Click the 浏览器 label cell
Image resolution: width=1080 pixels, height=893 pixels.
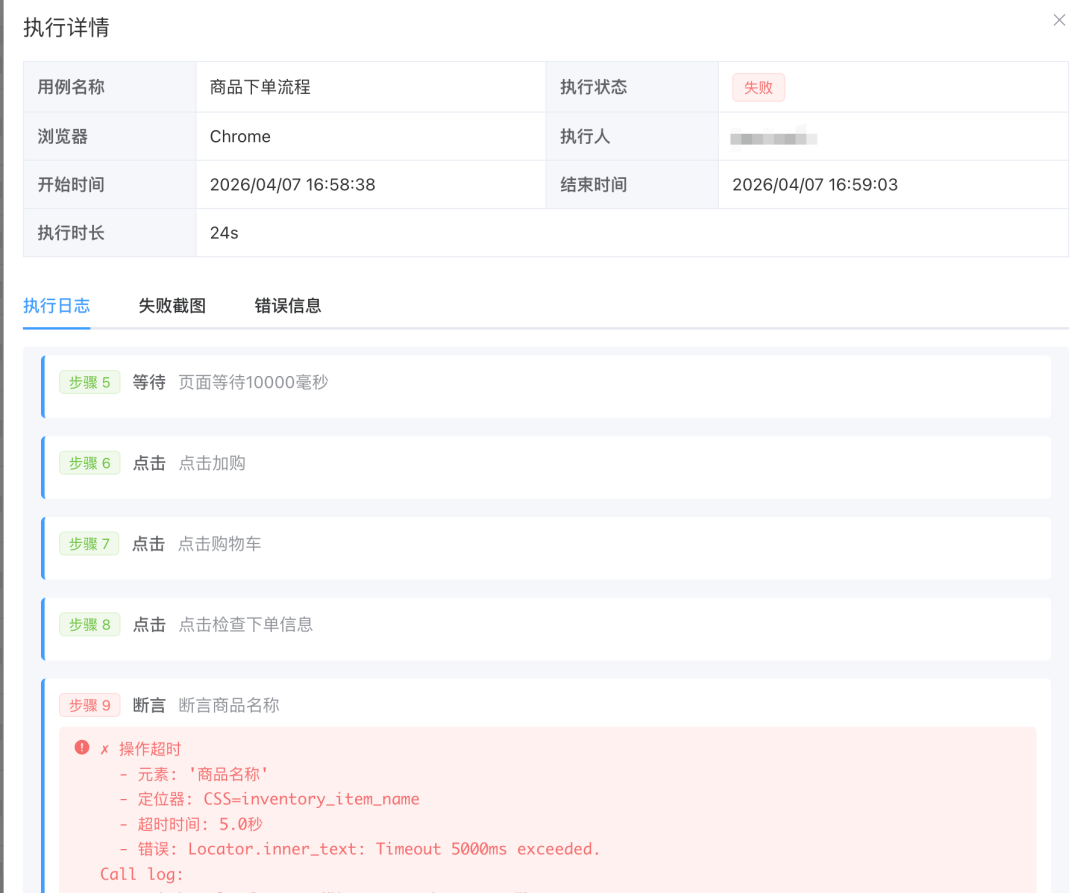coord(110,136)
